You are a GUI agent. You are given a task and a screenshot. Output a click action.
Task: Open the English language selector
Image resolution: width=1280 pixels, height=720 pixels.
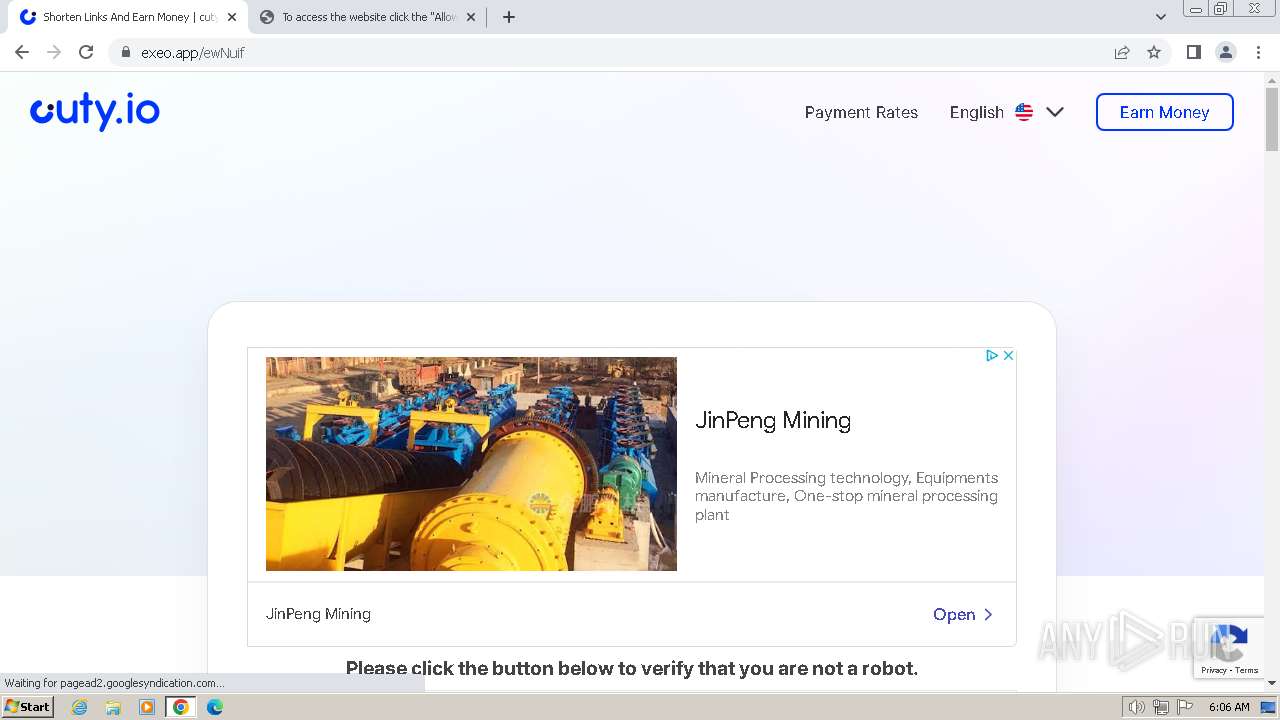click(1006, 112)
